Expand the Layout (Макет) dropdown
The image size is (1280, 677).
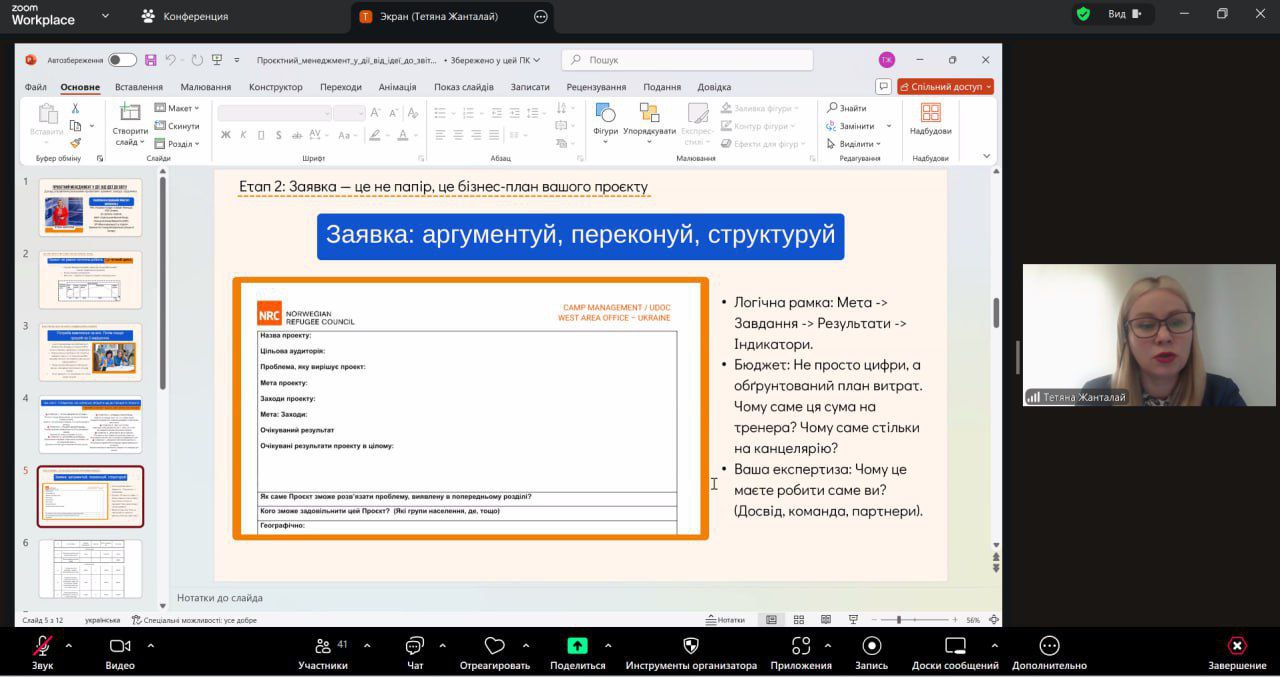pos(182,108)
